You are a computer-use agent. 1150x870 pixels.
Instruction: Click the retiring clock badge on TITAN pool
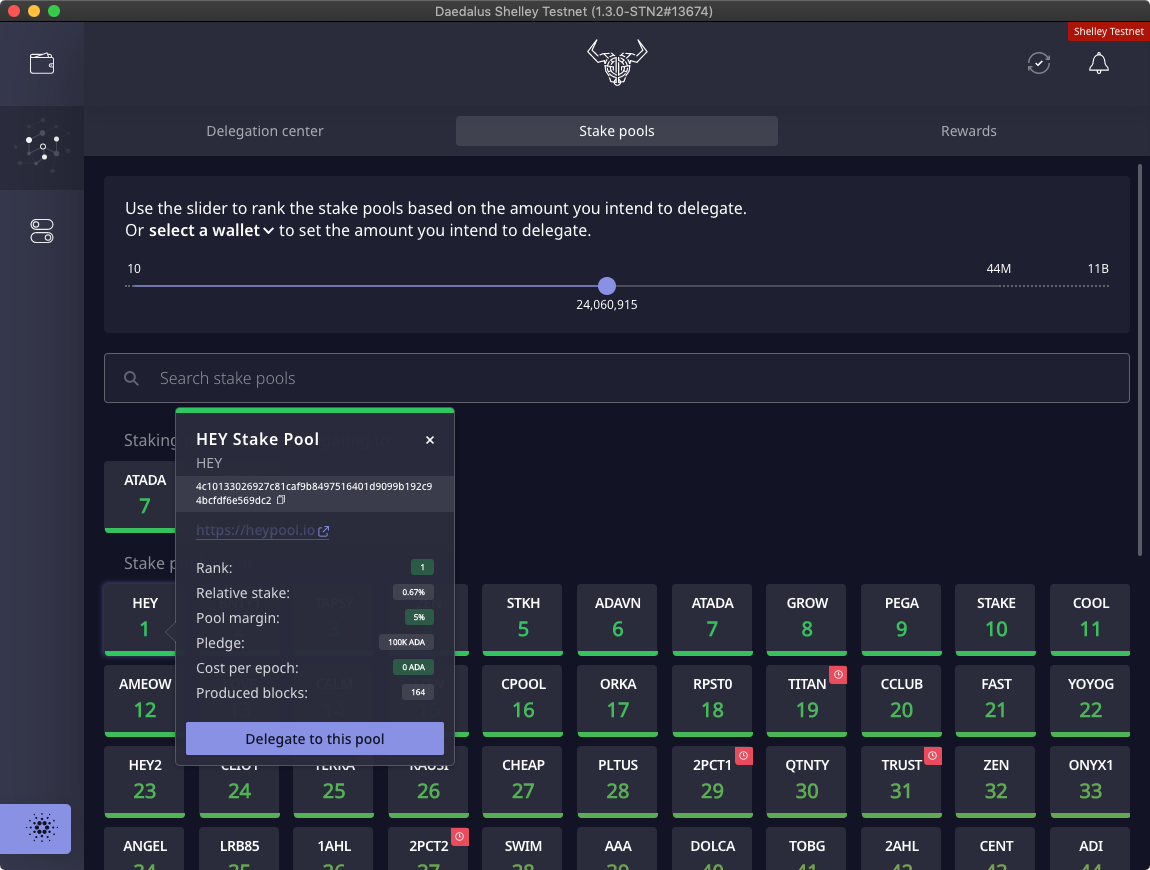click(839, 676)
